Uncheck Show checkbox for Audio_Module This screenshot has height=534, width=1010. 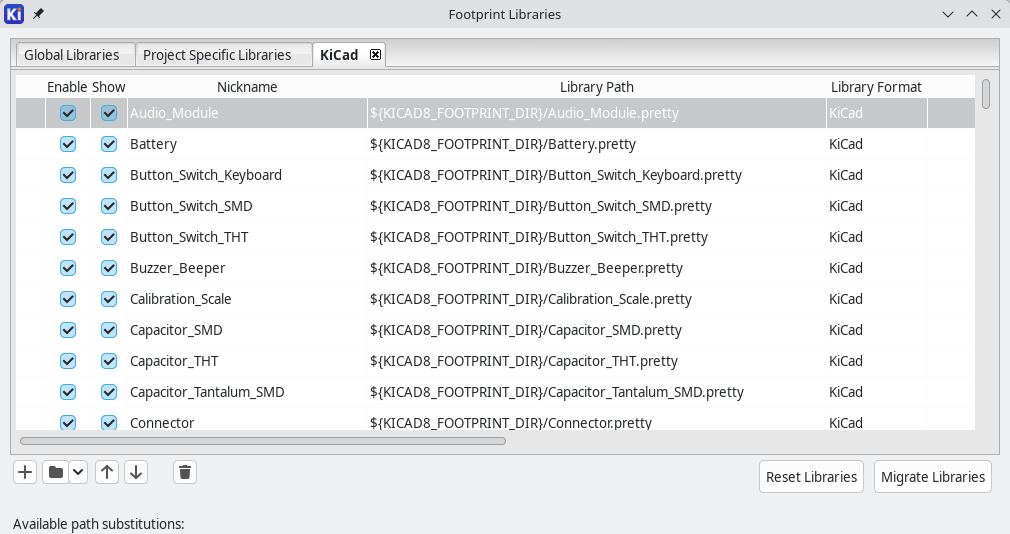click(109, 113)
